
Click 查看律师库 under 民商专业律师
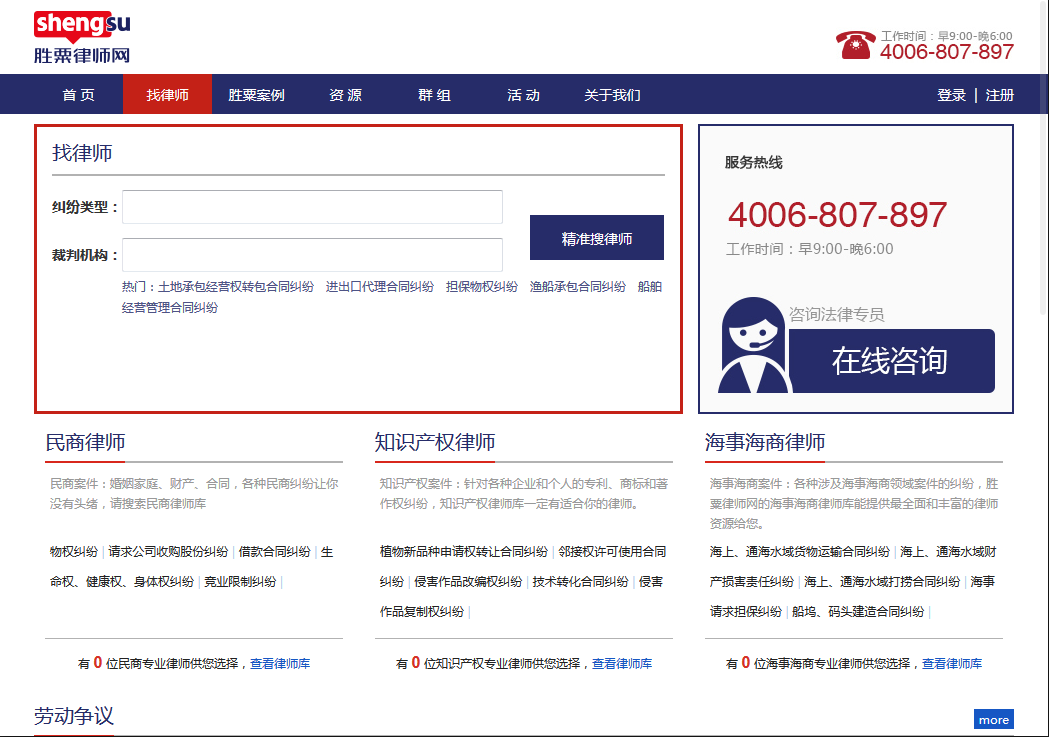pos(280,663)
